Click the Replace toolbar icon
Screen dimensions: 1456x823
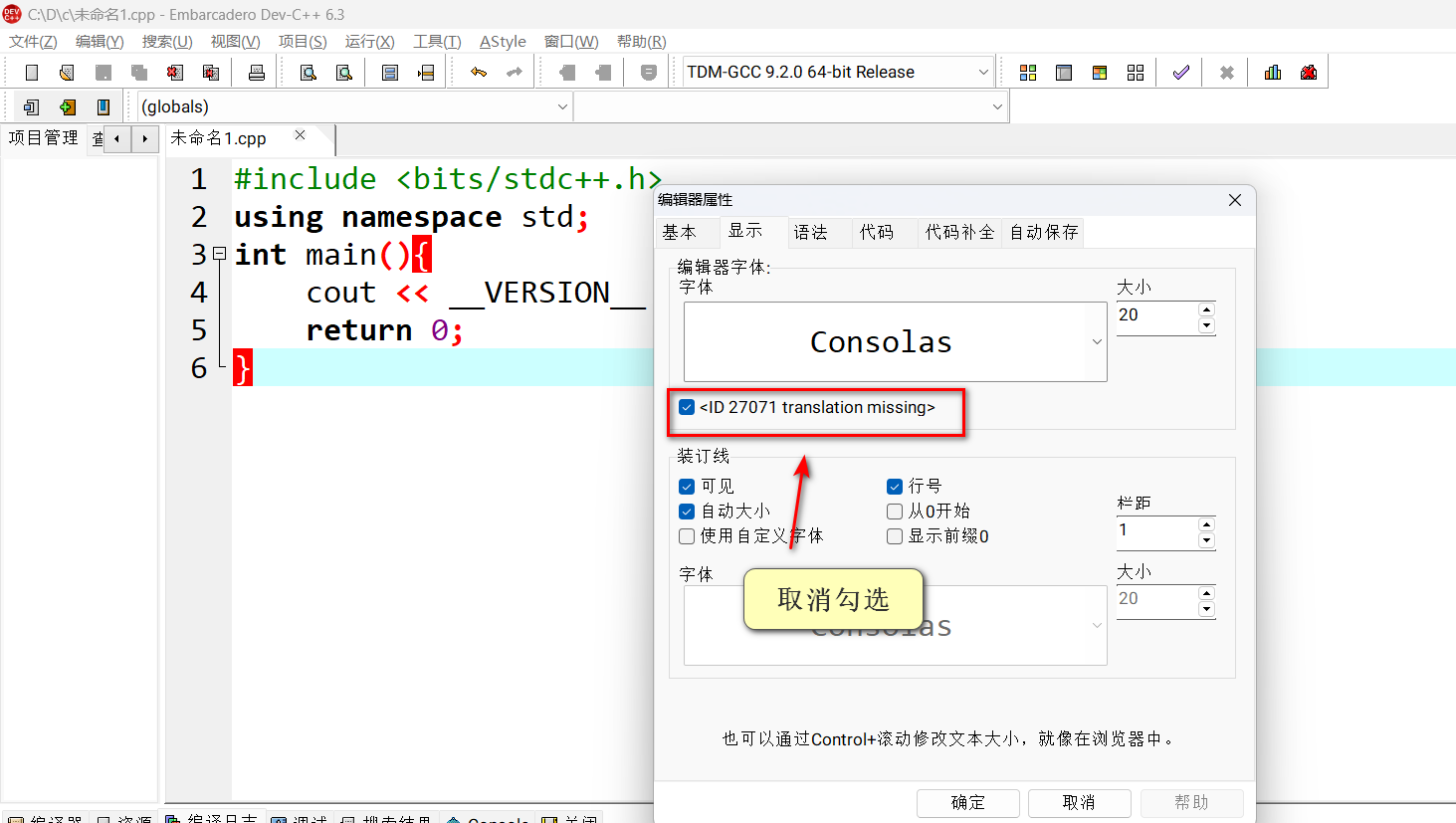click(x=344, y=73)
